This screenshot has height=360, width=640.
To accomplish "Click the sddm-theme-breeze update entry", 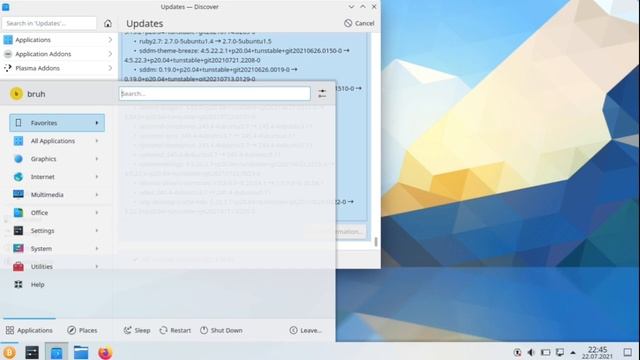I will pos(237,56).
